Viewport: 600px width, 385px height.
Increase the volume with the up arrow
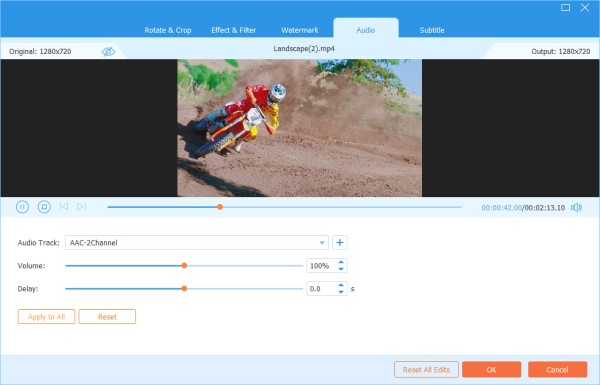(341, 263)
